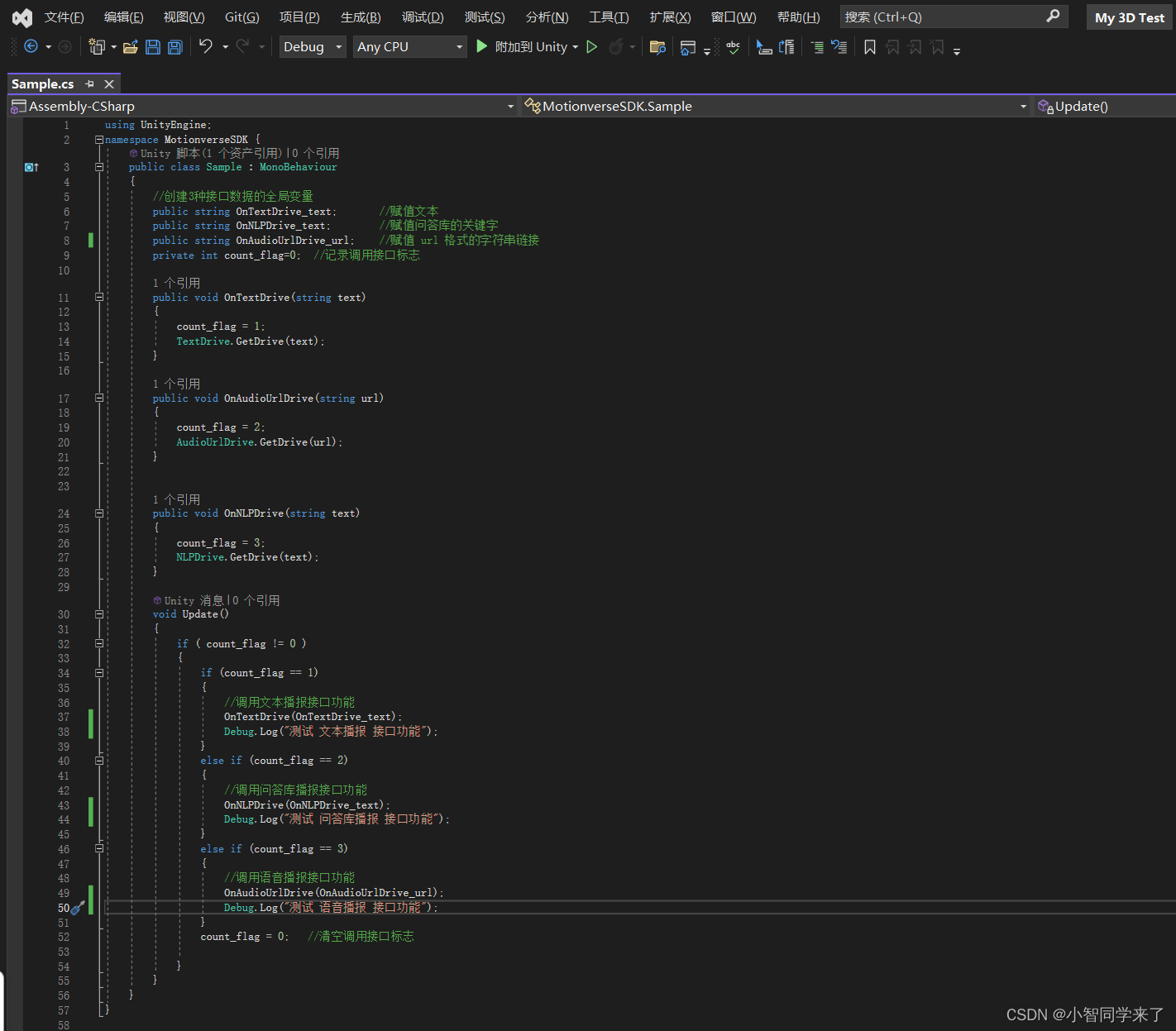This screenshot has width=1176, height=1031.
Task: Open the 工具(T) menu
Action: pyautogui.click(x=609, y=17)
